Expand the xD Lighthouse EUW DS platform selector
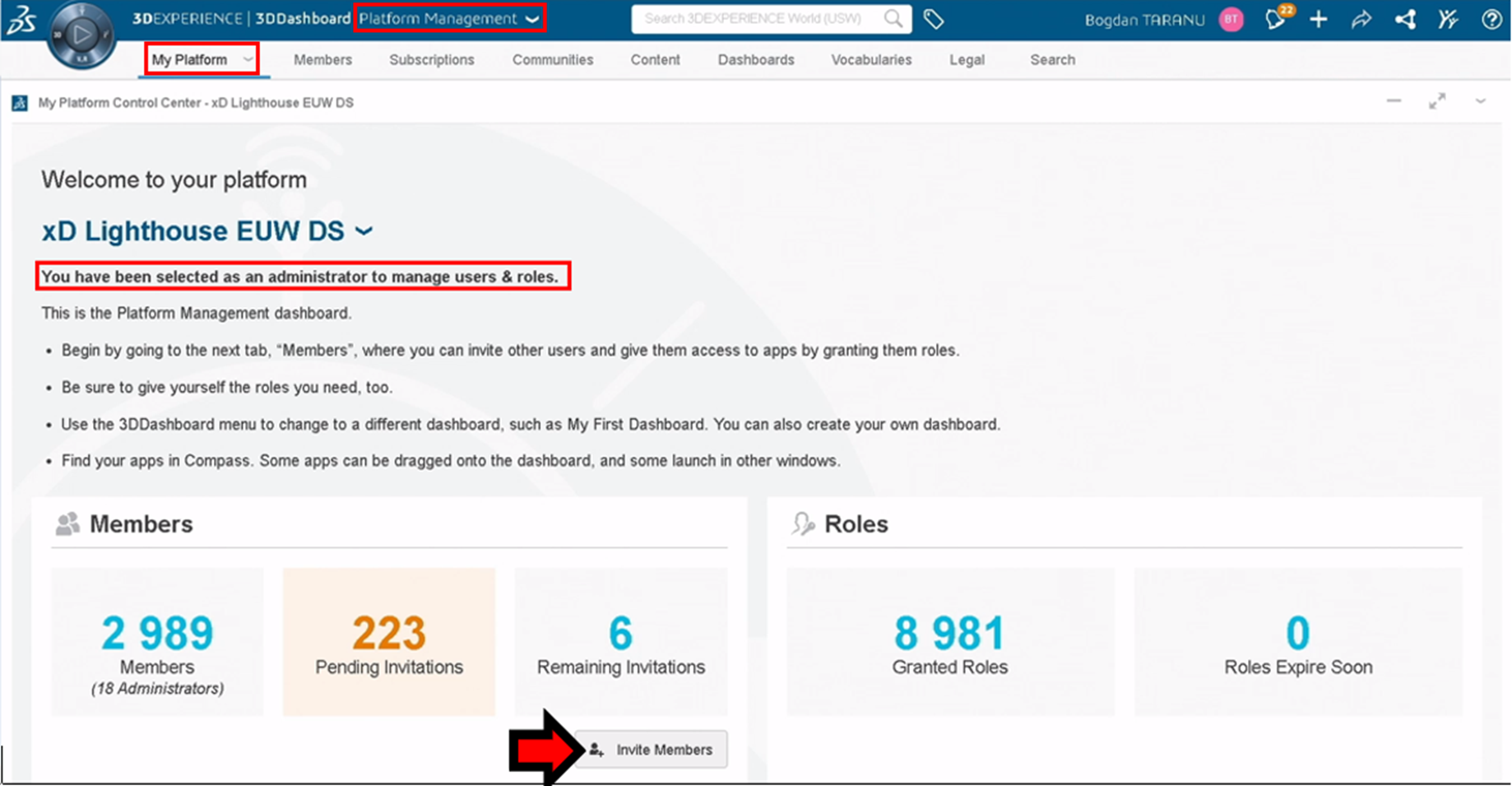The image size is (1512, 786). coord(364,231)
